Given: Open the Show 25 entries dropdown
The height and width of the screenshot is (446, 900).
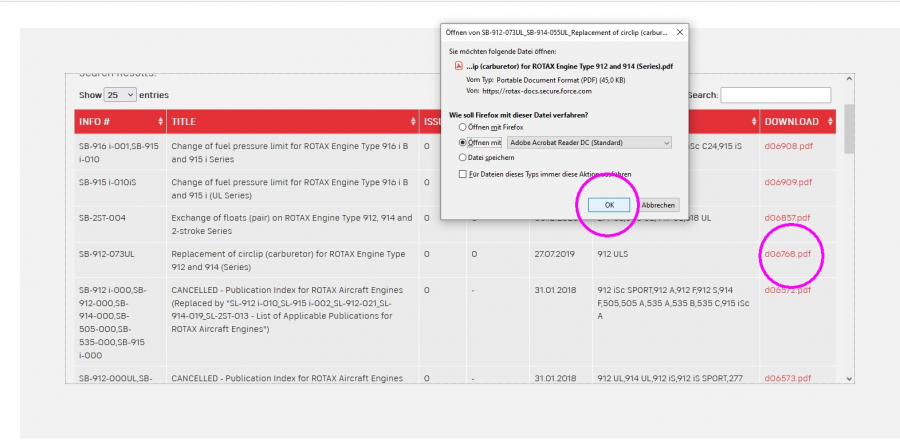Looking at the screenshot, I should coord(119,95).
